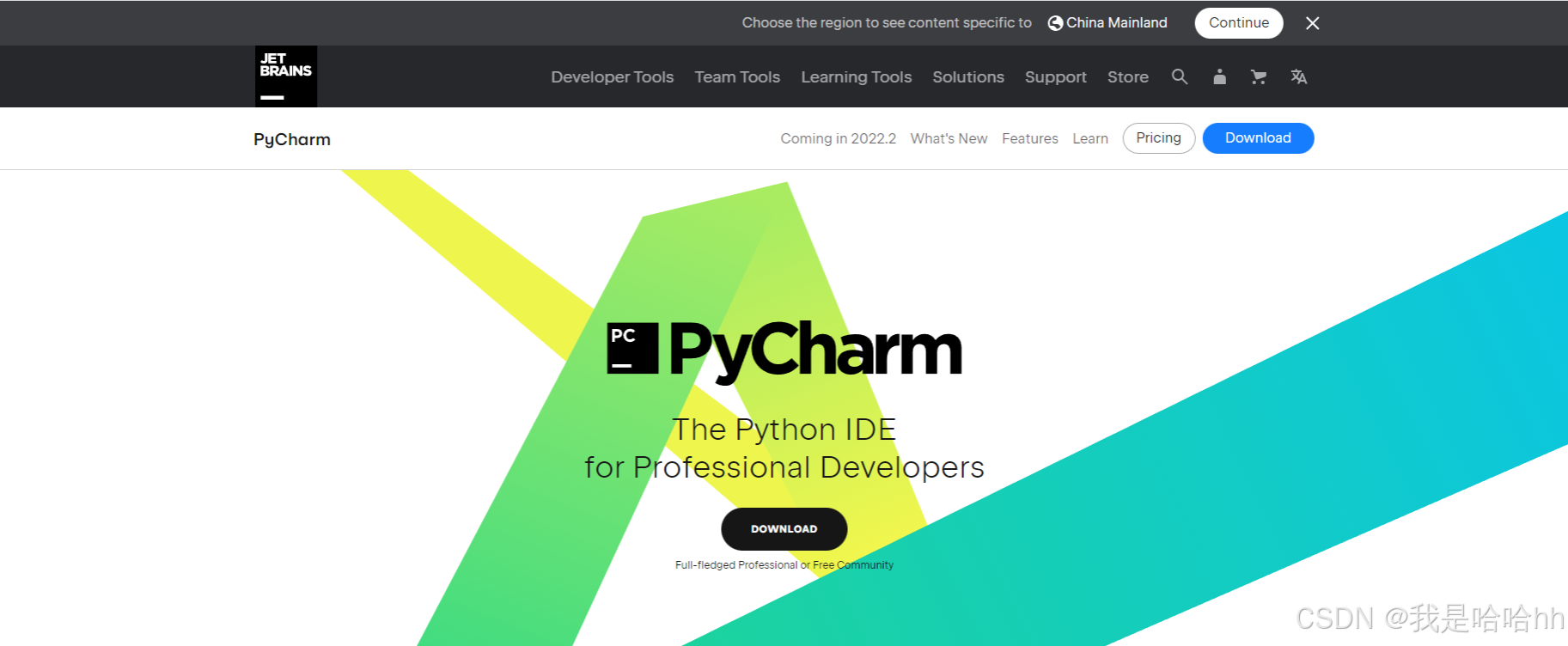The height and width of the screenshot is (646, 1568).
Task: Open the Learning Tools menu
Action: coord(857,76)
